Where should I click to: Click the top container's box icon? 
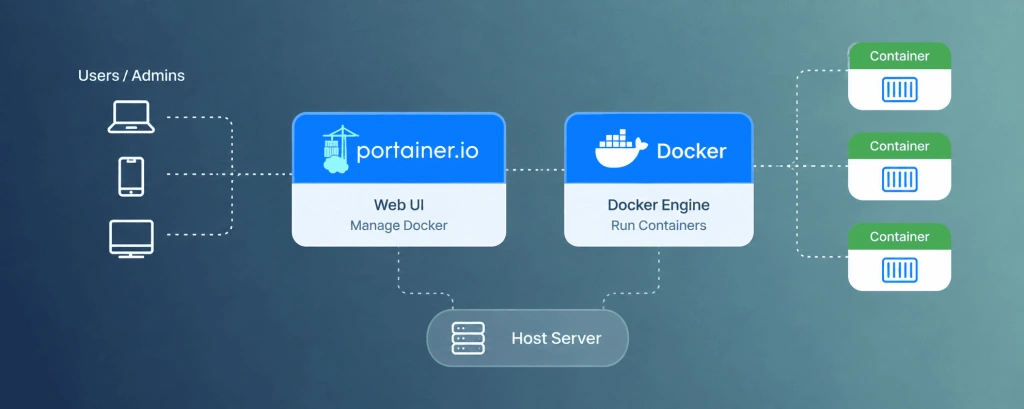[x=899, y=90]
